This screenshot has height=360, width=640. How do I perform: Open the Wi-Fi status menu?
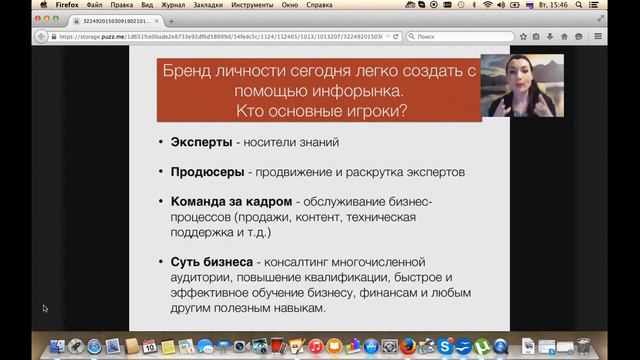pyautogui.click(x=487, y=5)
